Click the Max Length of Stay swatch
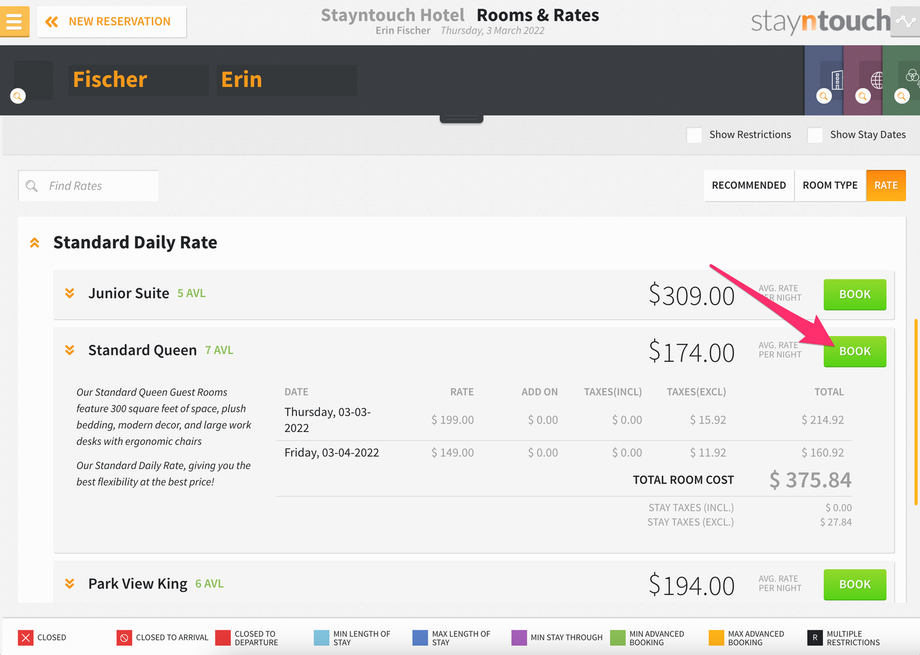Screen dimensions: 920x655 420,637
